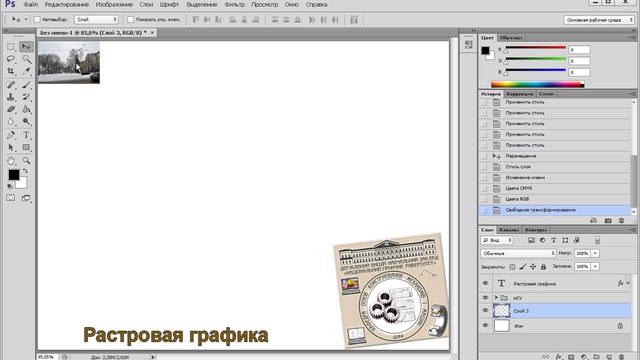640x360 pixels.
Task: Switch to the Каналы tab
Action: [509, 230]
